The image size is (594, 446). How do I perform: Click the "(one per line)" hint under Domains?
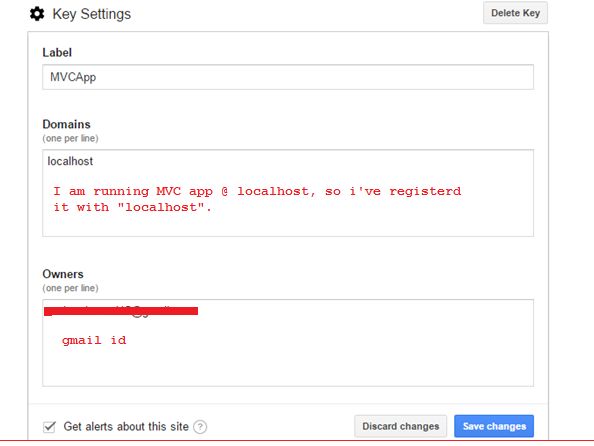tap(70, 138)
